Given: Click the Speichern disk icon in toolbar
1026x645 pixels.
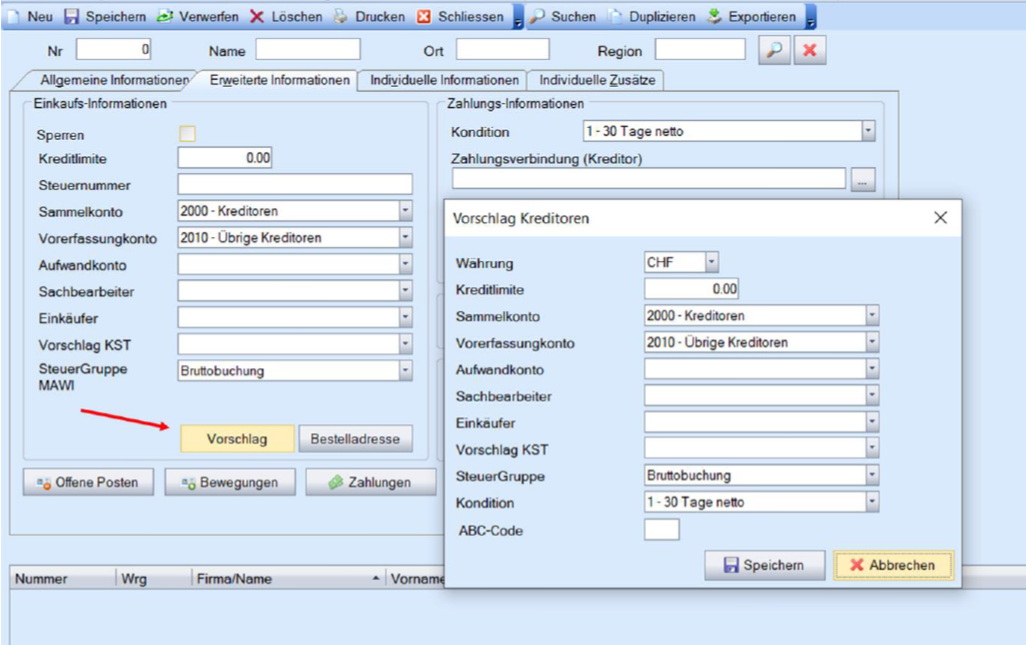Looking at the screenshot, I should (71, 16).
